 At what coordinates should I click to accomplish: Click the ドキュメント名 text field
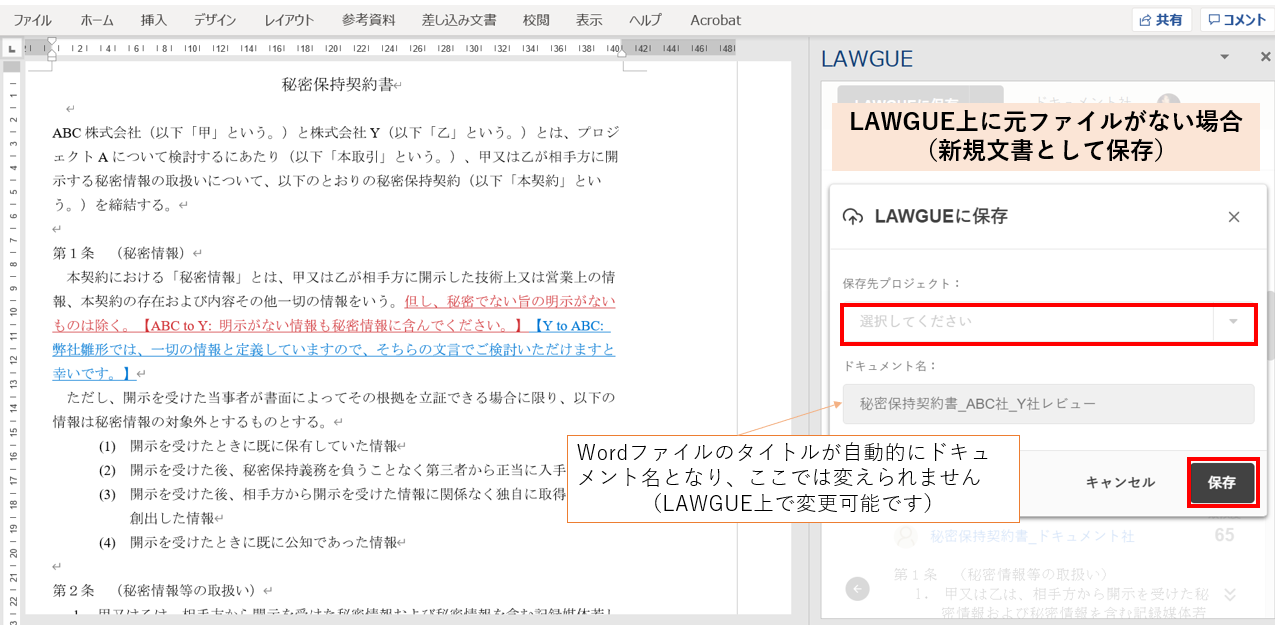tap(1047, 404)
